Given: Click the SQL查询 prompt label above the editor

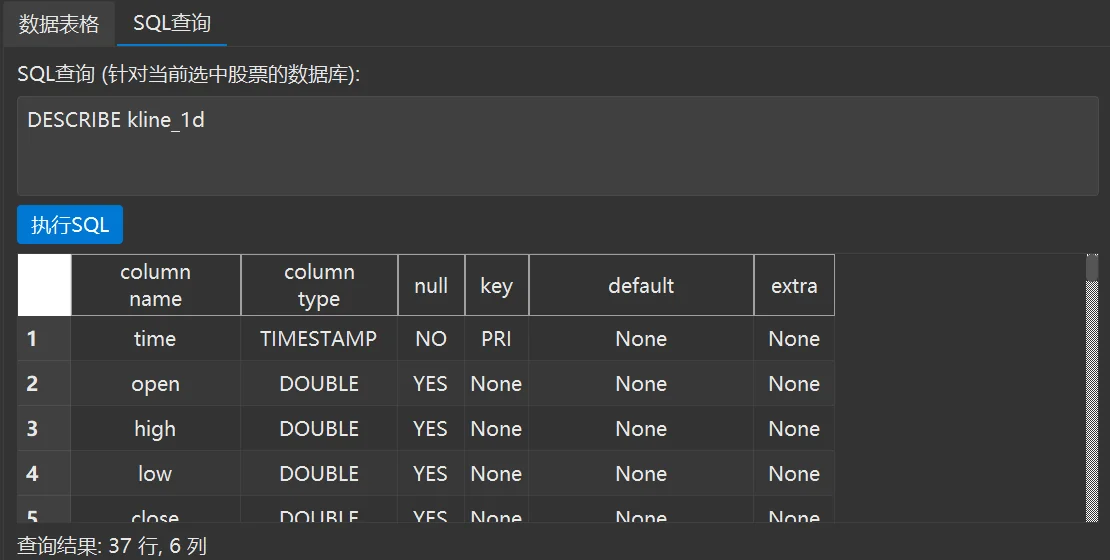Looking at the screenshot, I should pyautogui.click(x=188, y=74).
